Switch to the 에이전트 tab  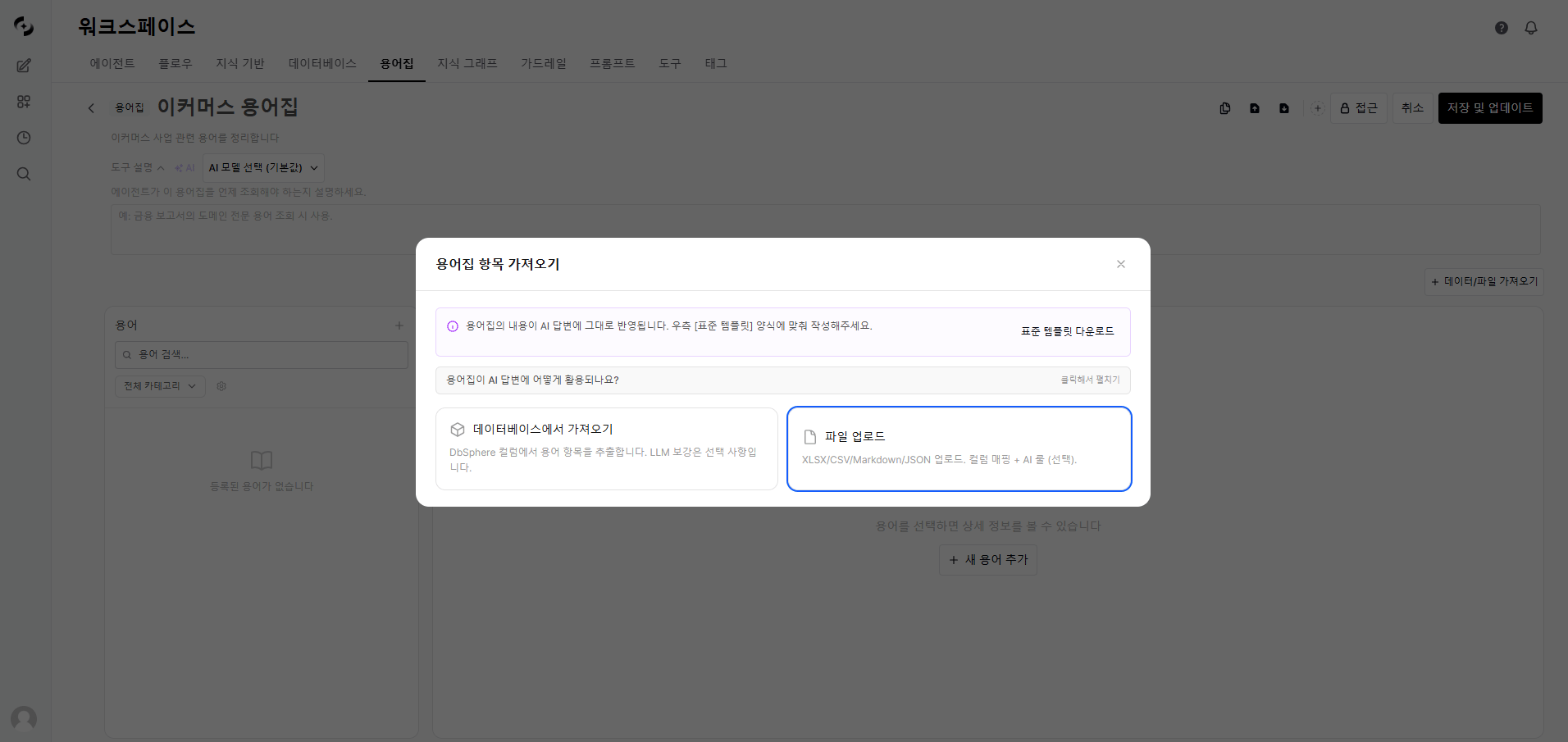coord(112,63)
